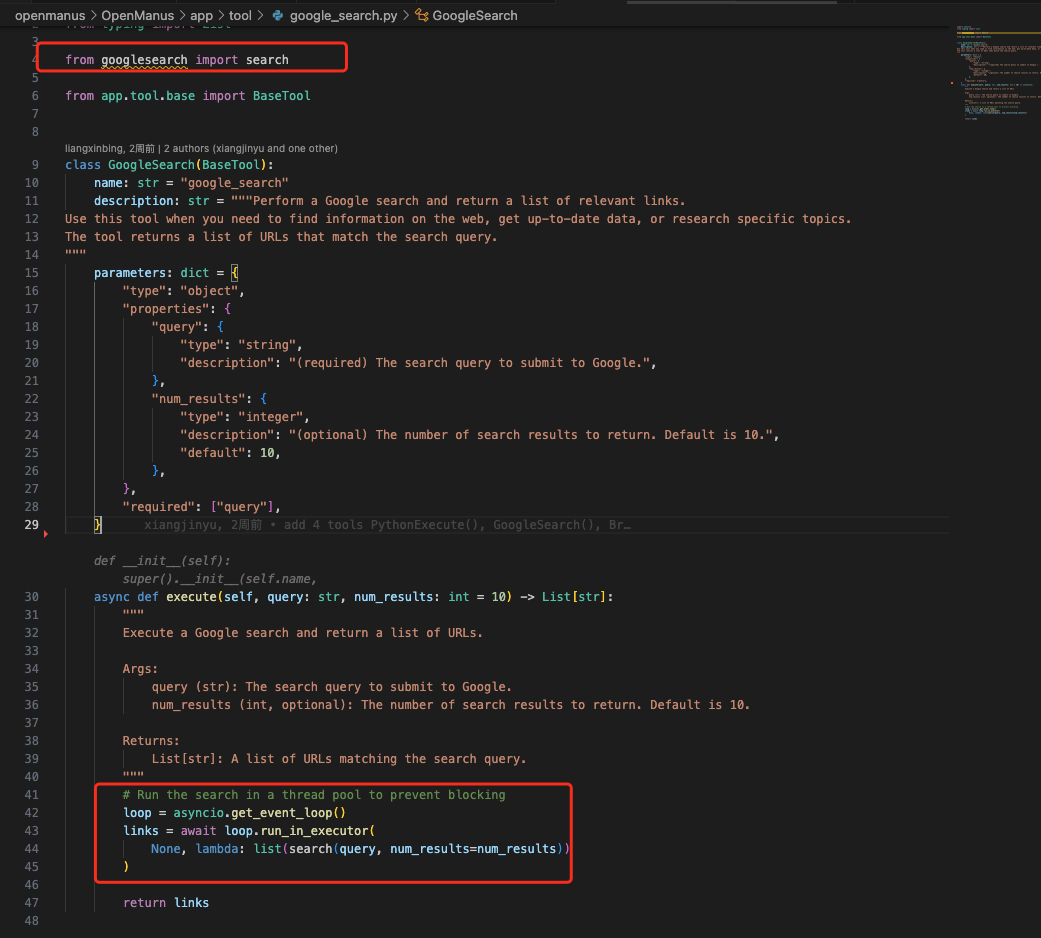The width and height of the screenshot is (1041, 938).
Task: Click the highlighted opening brace after parameters
Action: pos(234,273)
